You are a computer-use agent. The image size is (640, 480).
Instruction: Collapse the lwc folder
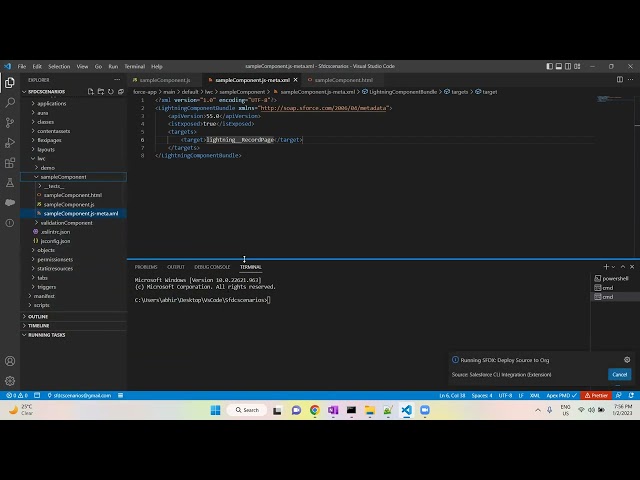pyautogui.click(x=41, y=158)
